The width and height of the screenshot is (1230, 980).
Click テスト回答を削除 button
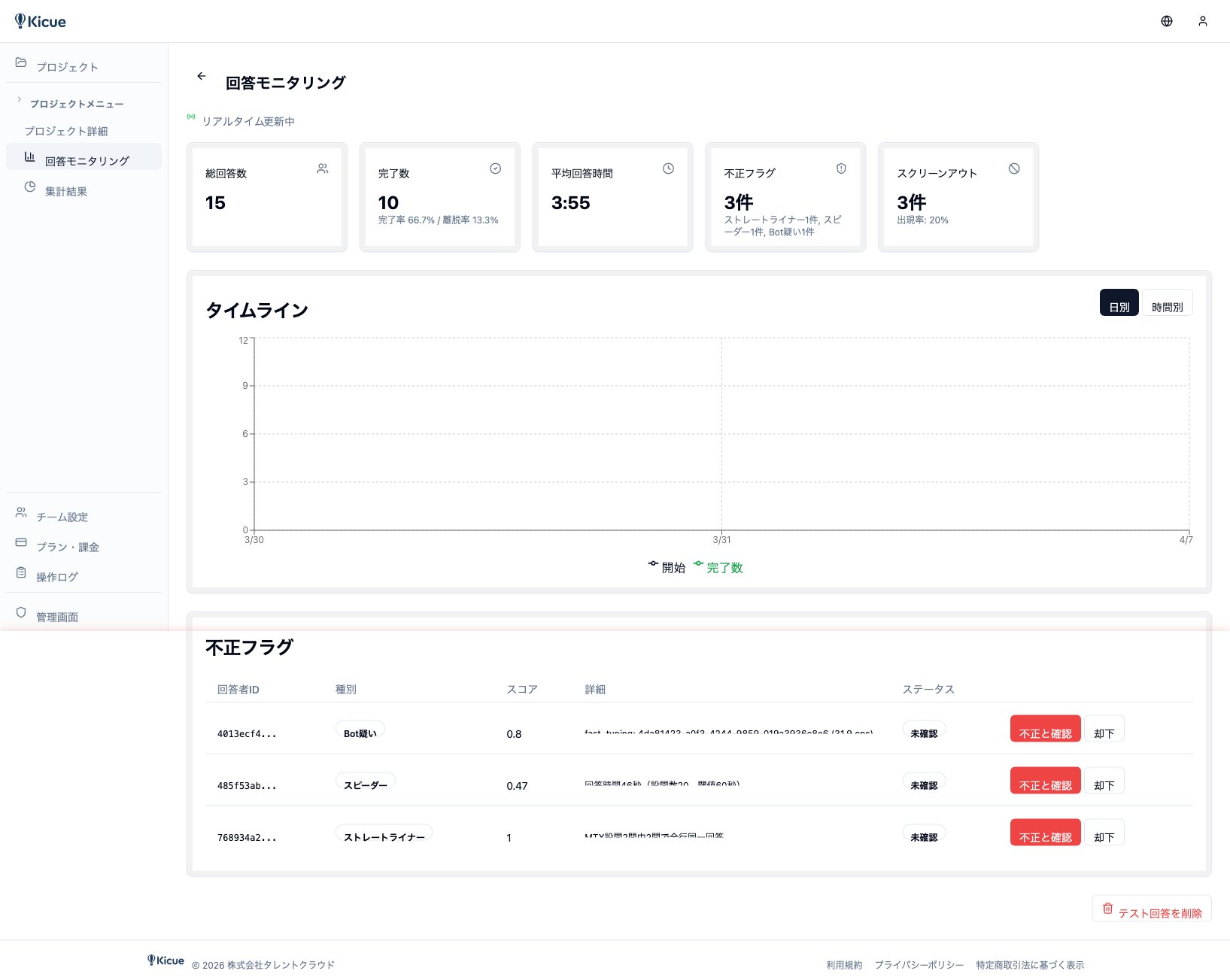1151,909
